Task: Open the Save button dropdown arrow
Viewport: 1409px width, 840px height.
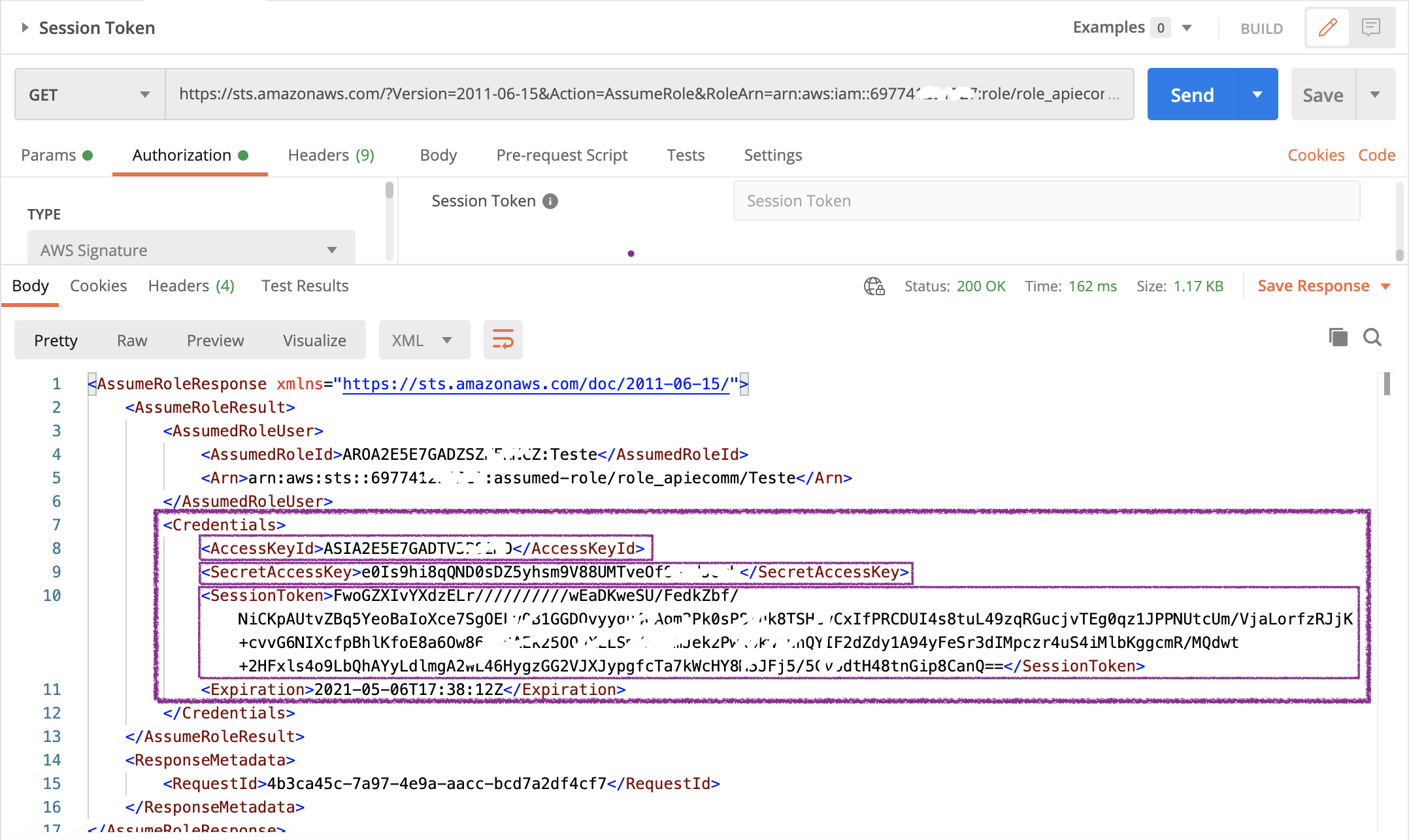Action: click(x=1375, y=94)
